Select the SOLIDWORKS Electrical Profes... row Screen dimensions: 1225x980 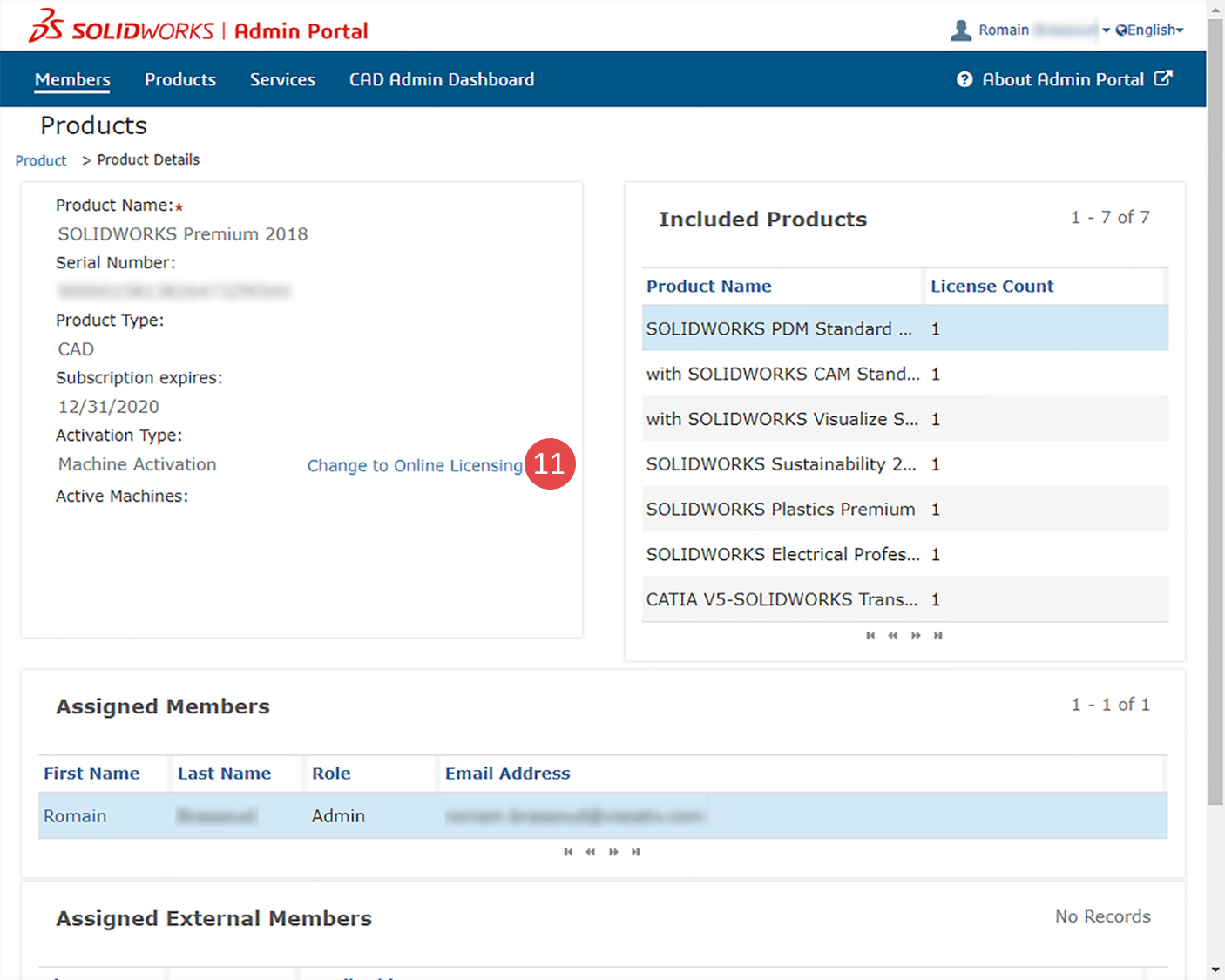(905, 555)
